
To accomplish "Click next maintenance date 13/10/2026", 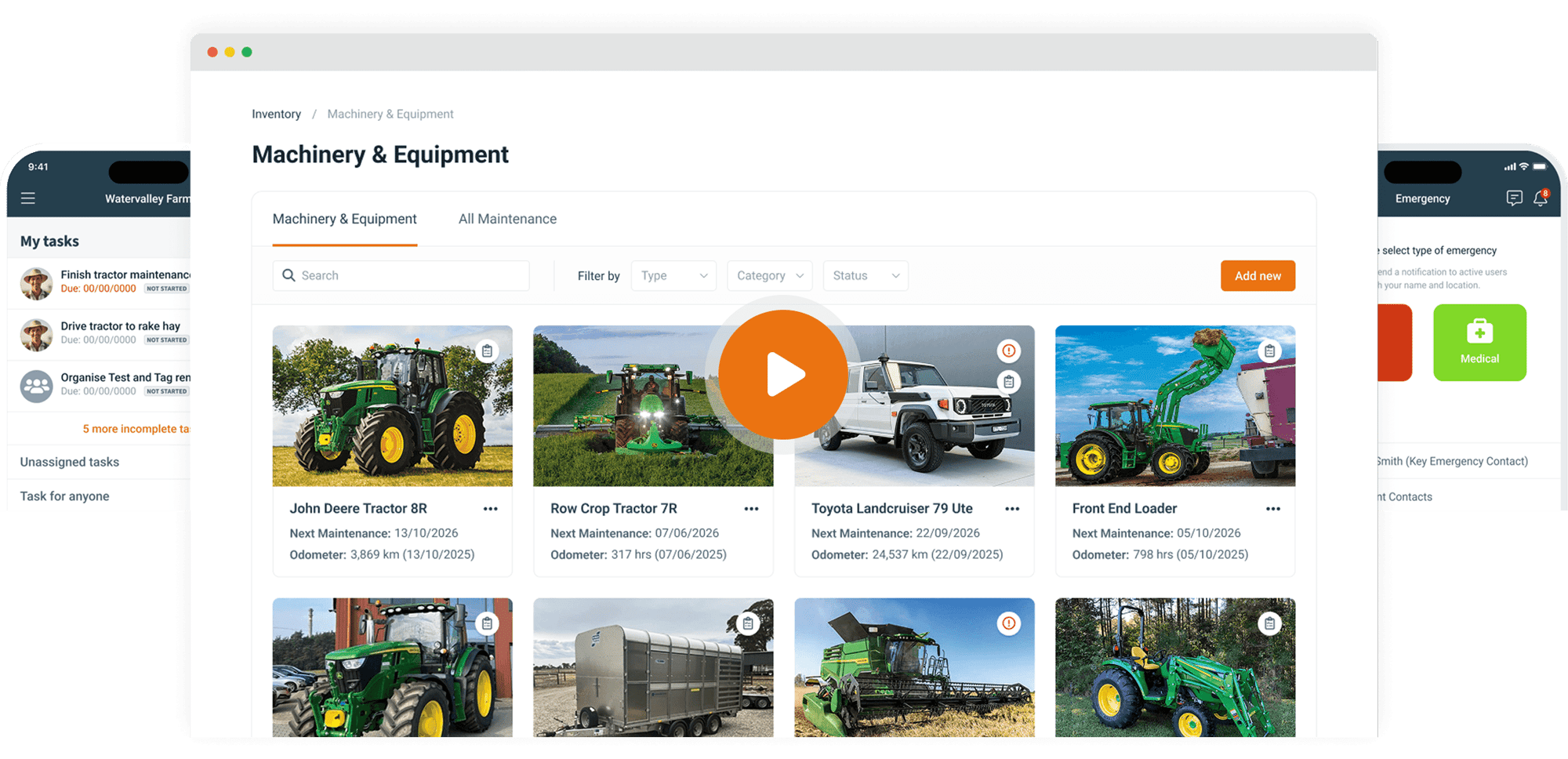I will tap(426, 533).
